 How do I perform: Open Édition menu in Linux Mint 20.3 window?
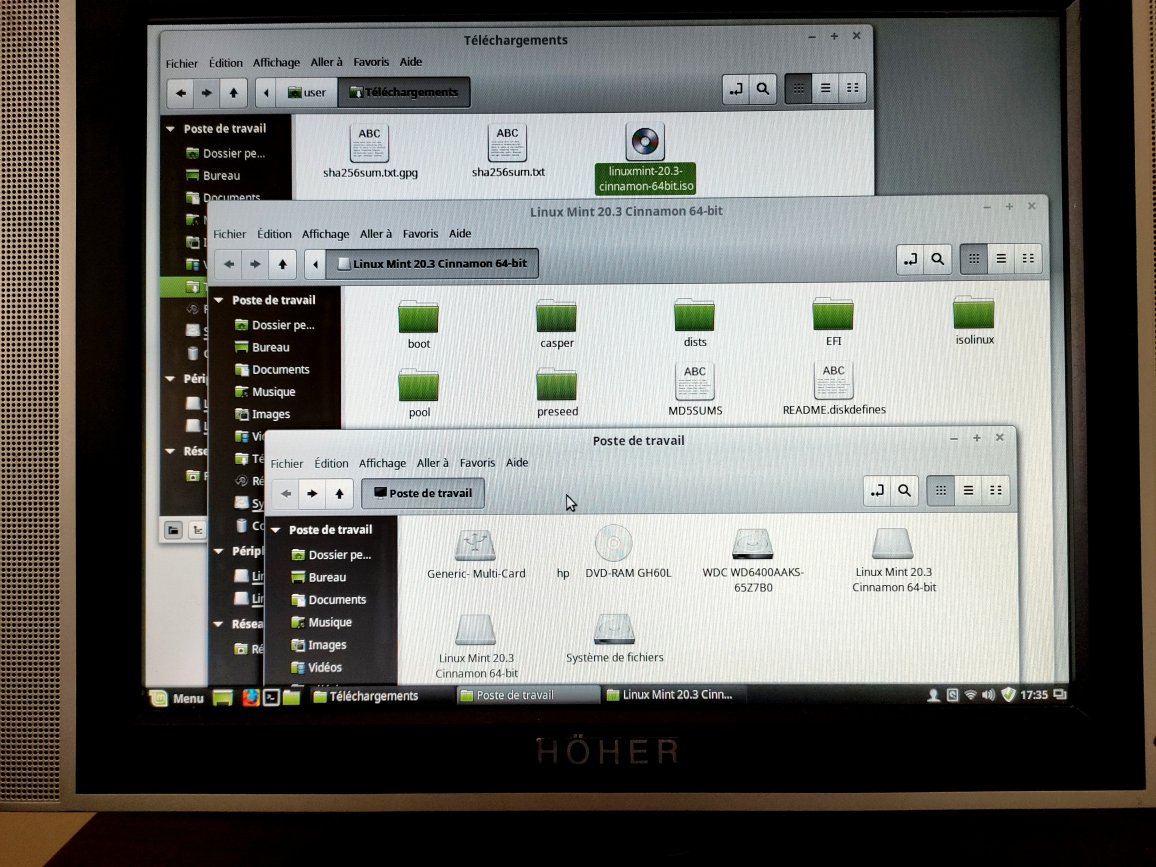[x=274, y=234]
